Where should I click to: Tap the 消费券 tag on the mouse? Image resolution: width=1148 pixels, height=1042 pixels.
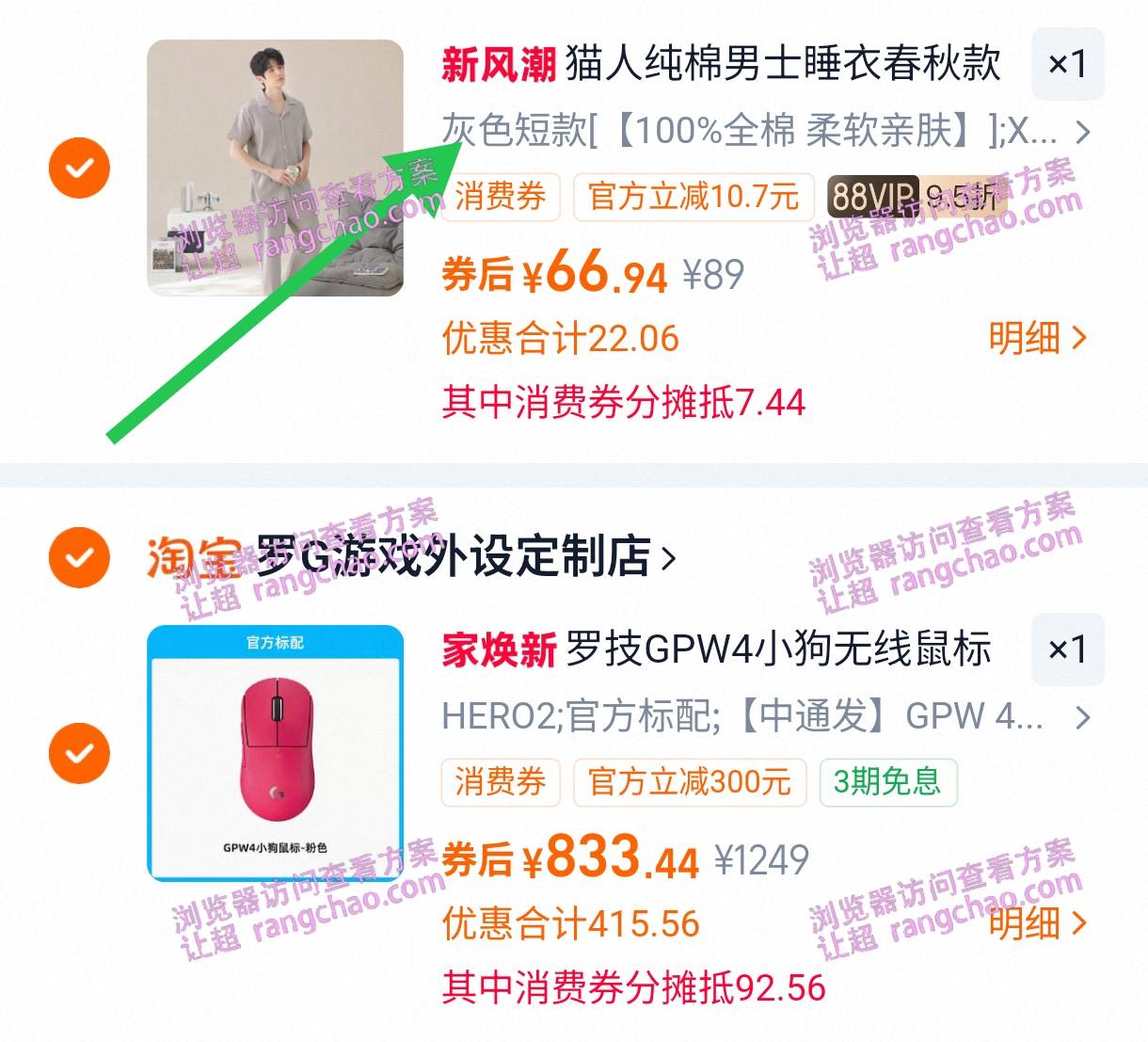(x=501, y=782)
